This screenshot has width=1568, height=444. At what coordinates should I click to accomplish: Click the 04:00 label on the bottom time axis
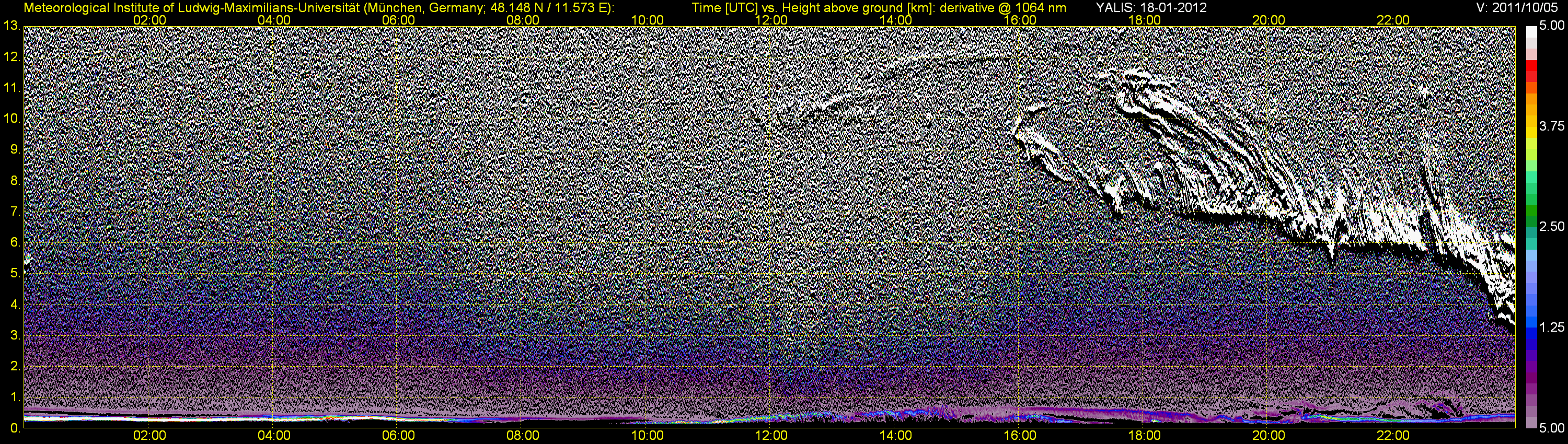tap(274, 436)
